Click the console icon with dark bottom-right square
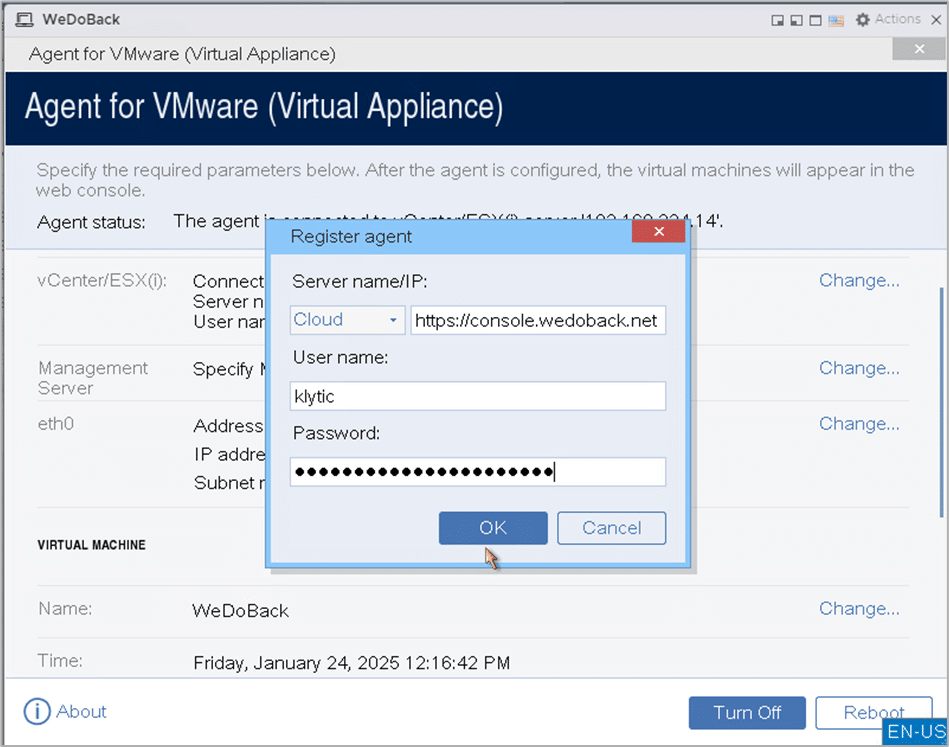This screenshot has width=949, height=747. (x=778, y=21)
